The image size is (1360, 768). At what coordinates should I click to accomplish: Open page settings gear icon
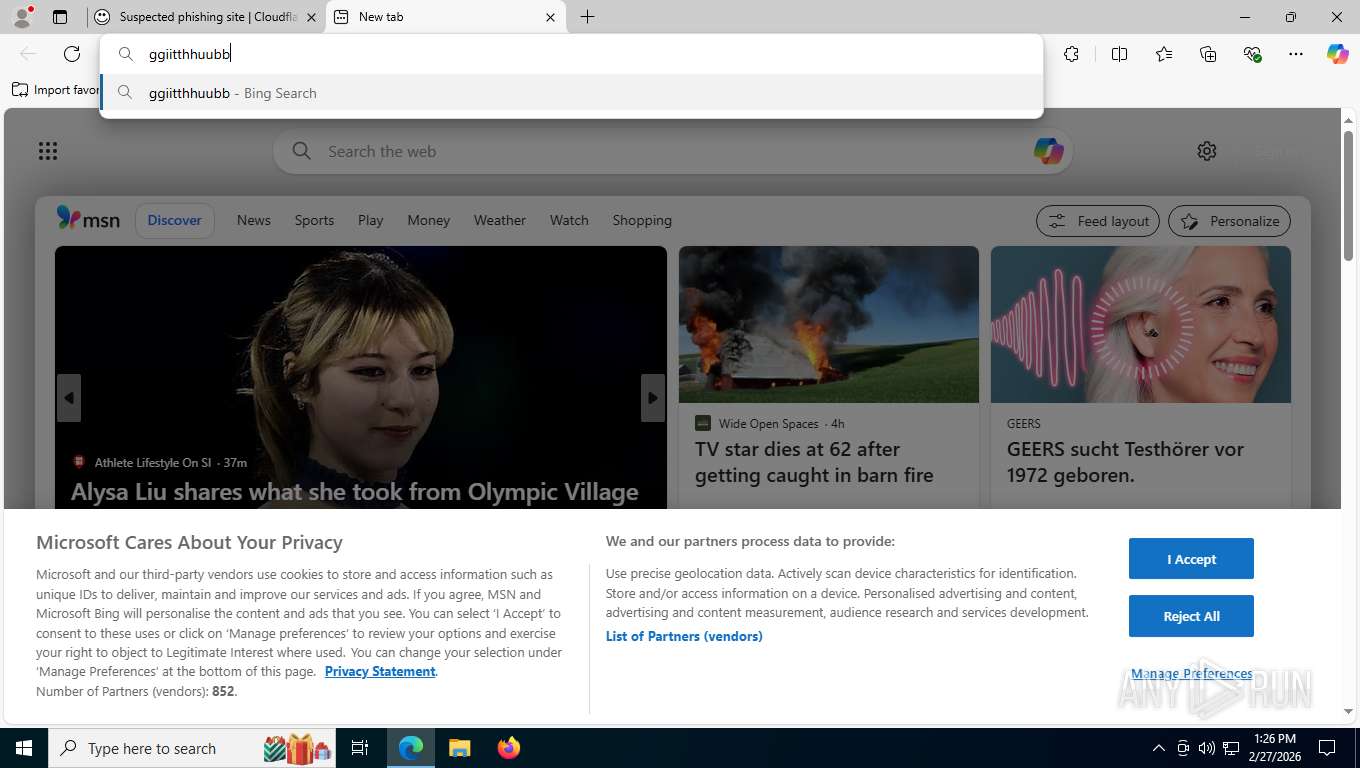click(1207, 151)
